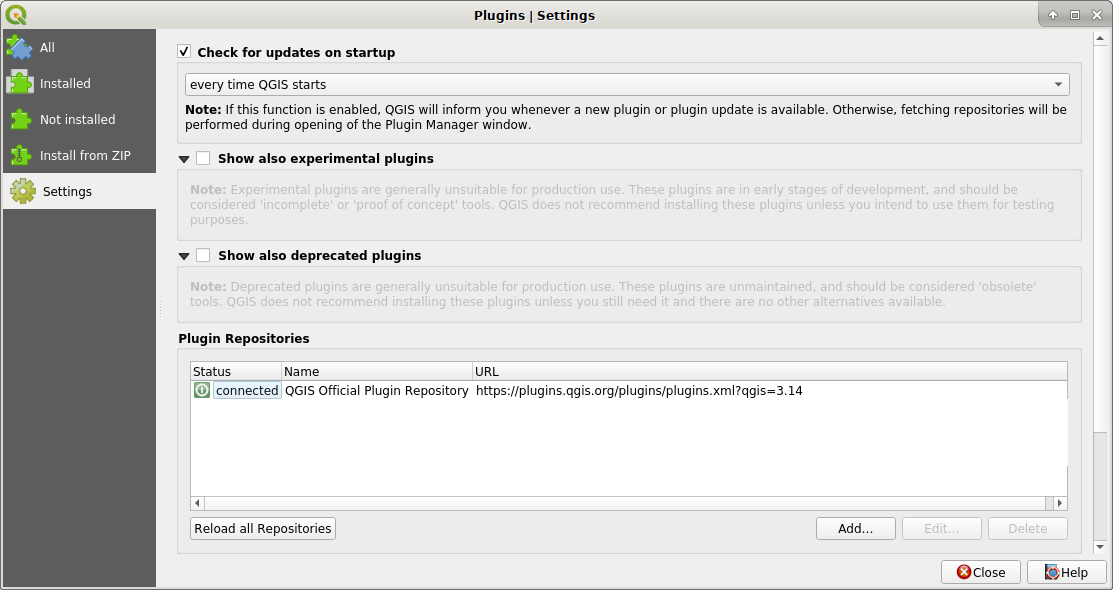Click the Close button
Image resolution: width=1113 pixels, height=590 pixels.
click(x=980, y=572)
